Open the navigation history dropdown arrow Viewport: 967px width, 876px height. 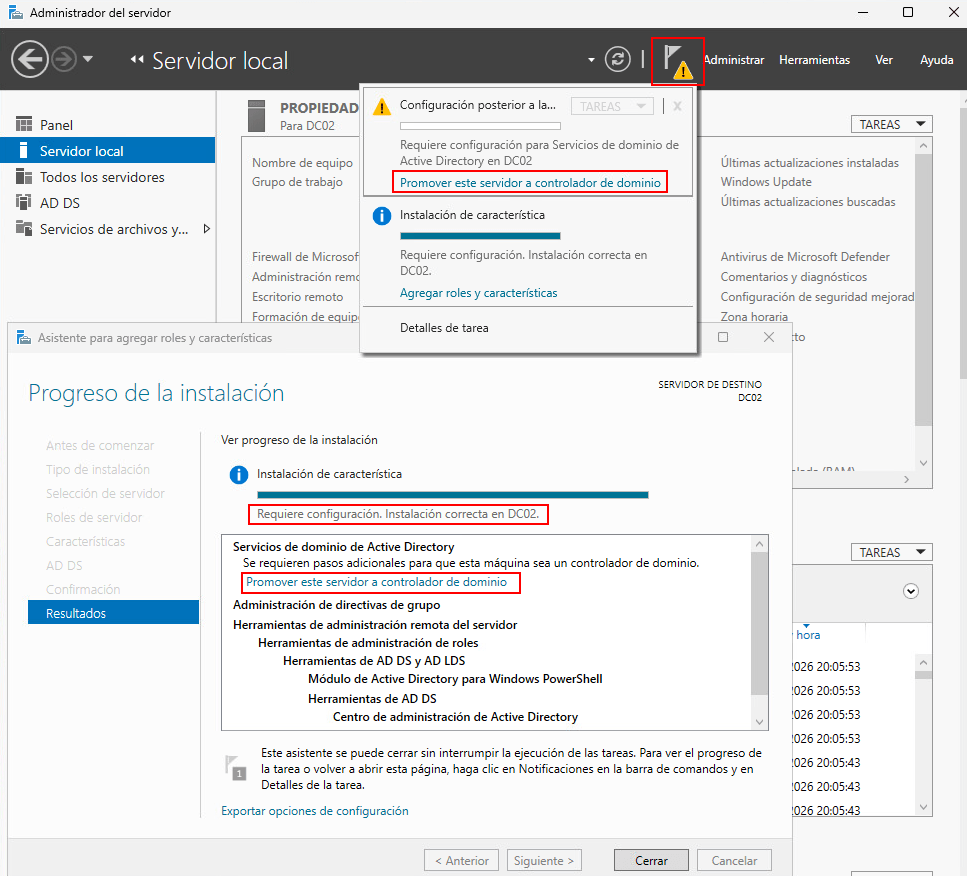coord(88,60)
